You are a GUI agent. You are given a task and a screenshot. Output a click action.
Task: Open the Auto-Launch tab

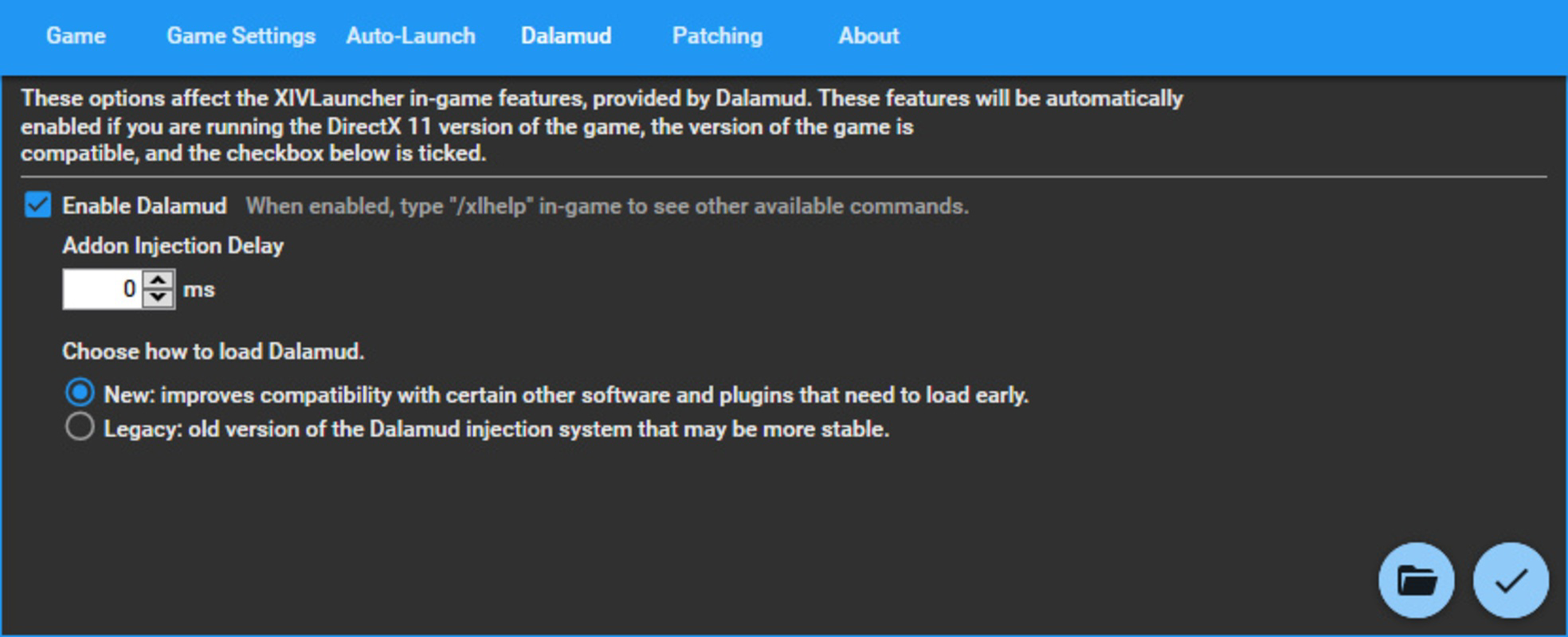click(410, 36)
